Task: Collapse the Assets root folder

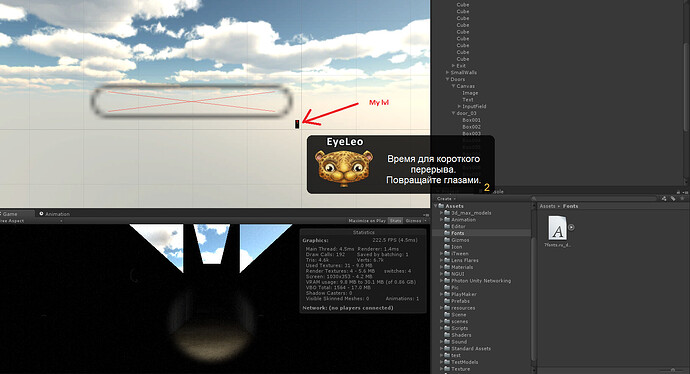Action: 436,206
